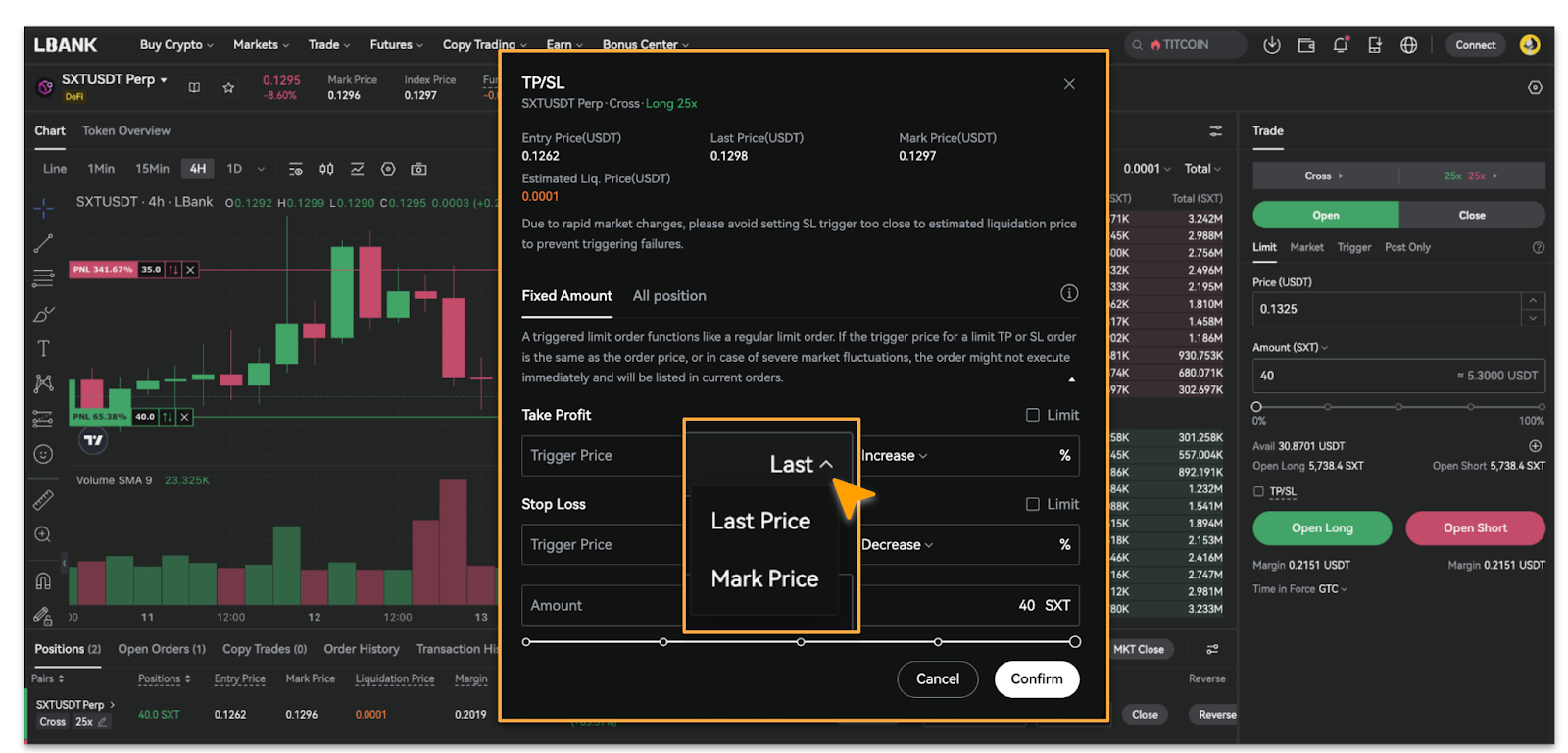Open the Total column dropdown

coord(1202,169)
